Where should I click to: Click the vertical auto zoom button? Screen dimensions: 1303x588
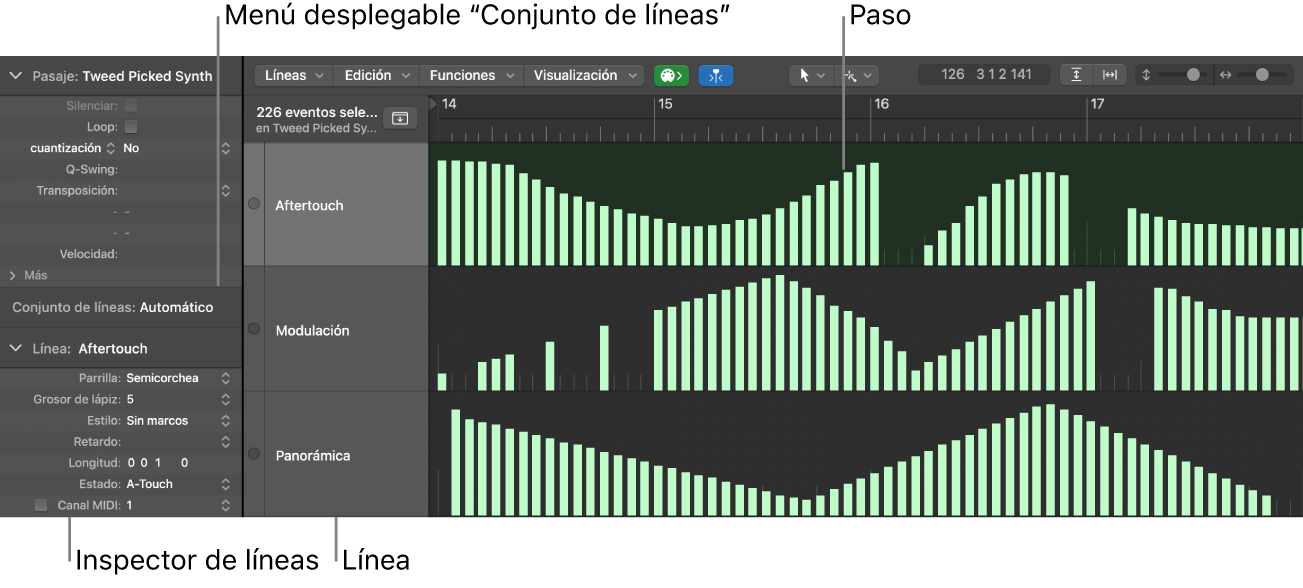point(1077,75)
